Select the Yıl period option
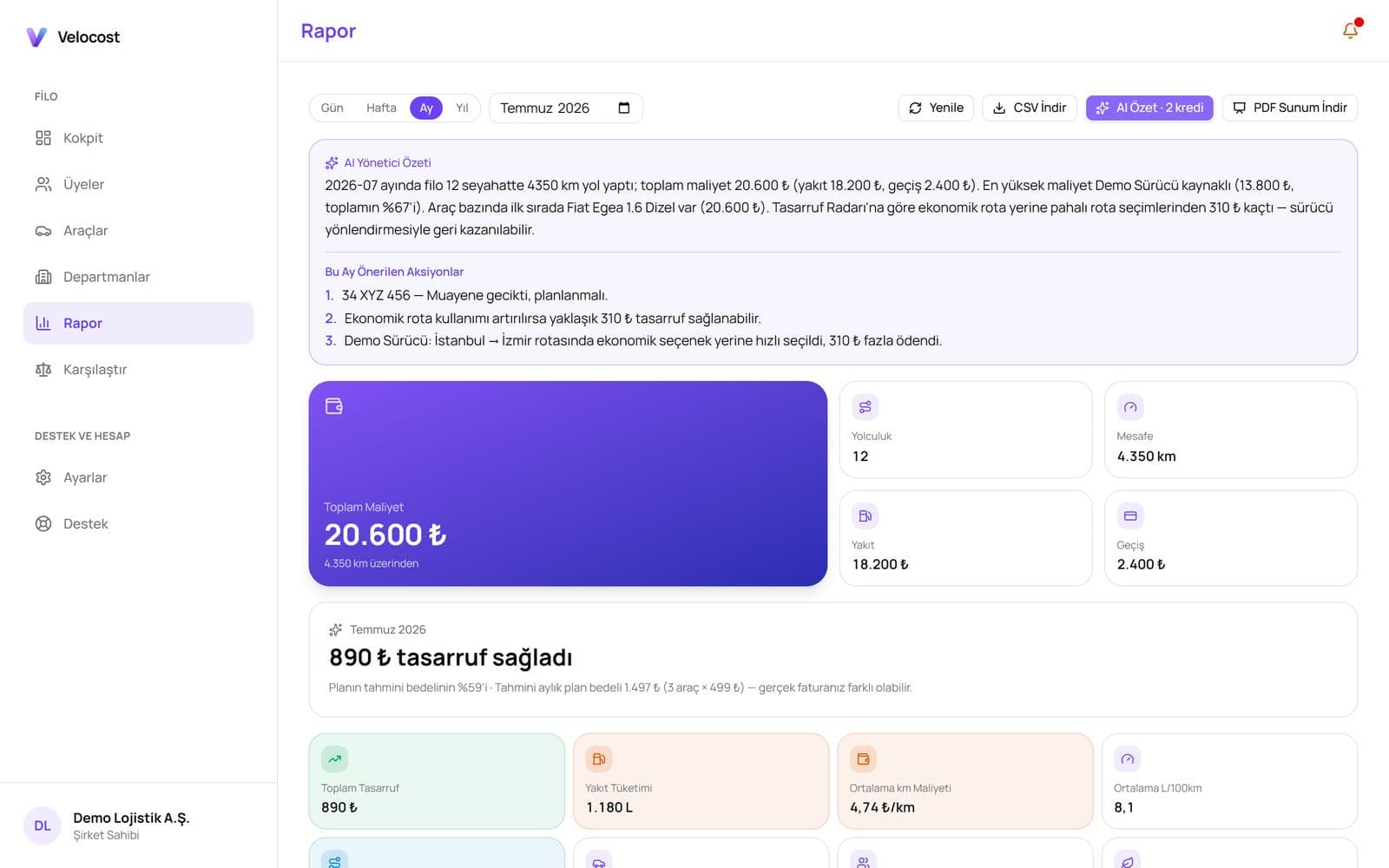 click(462, 108)
